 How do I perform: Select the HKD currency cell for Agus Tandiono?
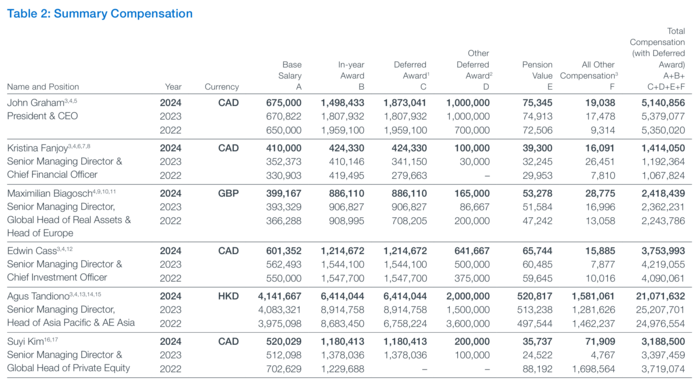tap(228, 296)
